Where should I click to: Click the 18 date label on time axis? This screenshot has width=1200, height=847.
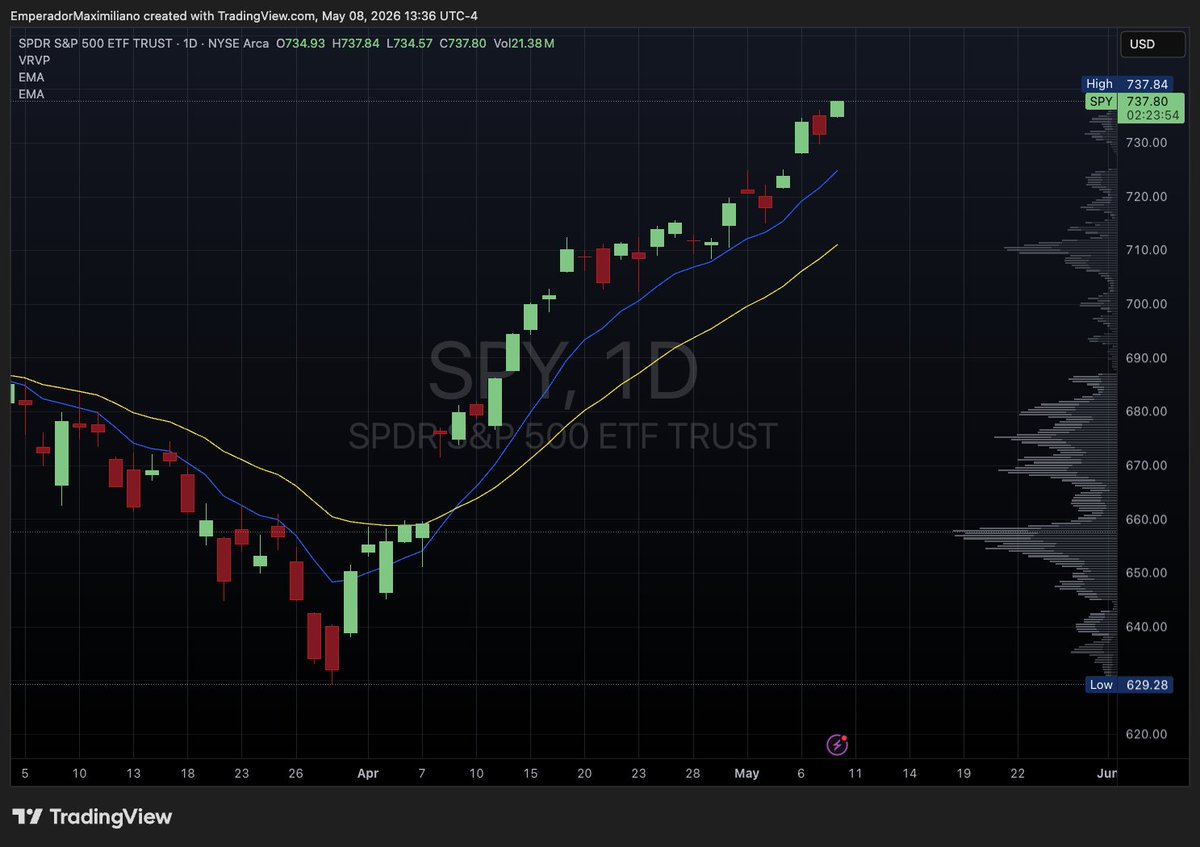click(188, 773)
